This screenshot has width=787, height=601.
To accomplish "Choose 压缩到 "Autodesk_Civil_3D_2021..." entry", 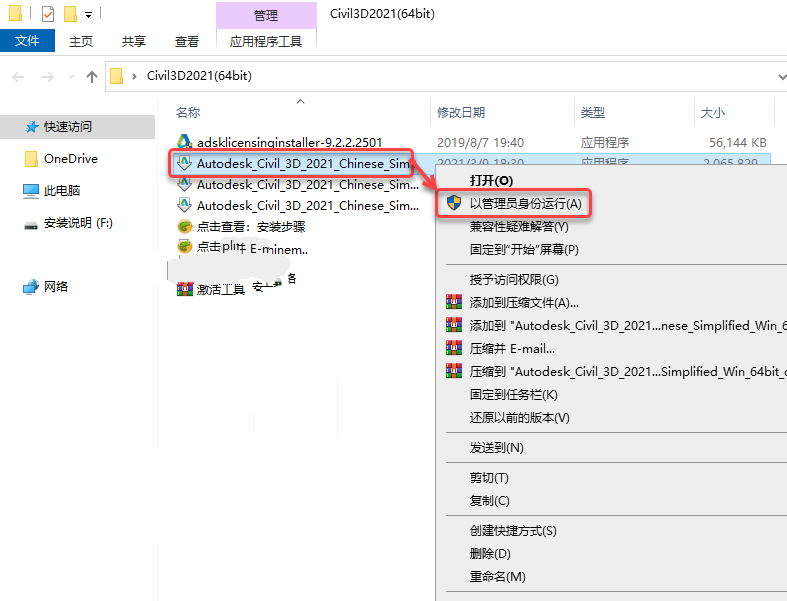I will click(x=628, y=372).
